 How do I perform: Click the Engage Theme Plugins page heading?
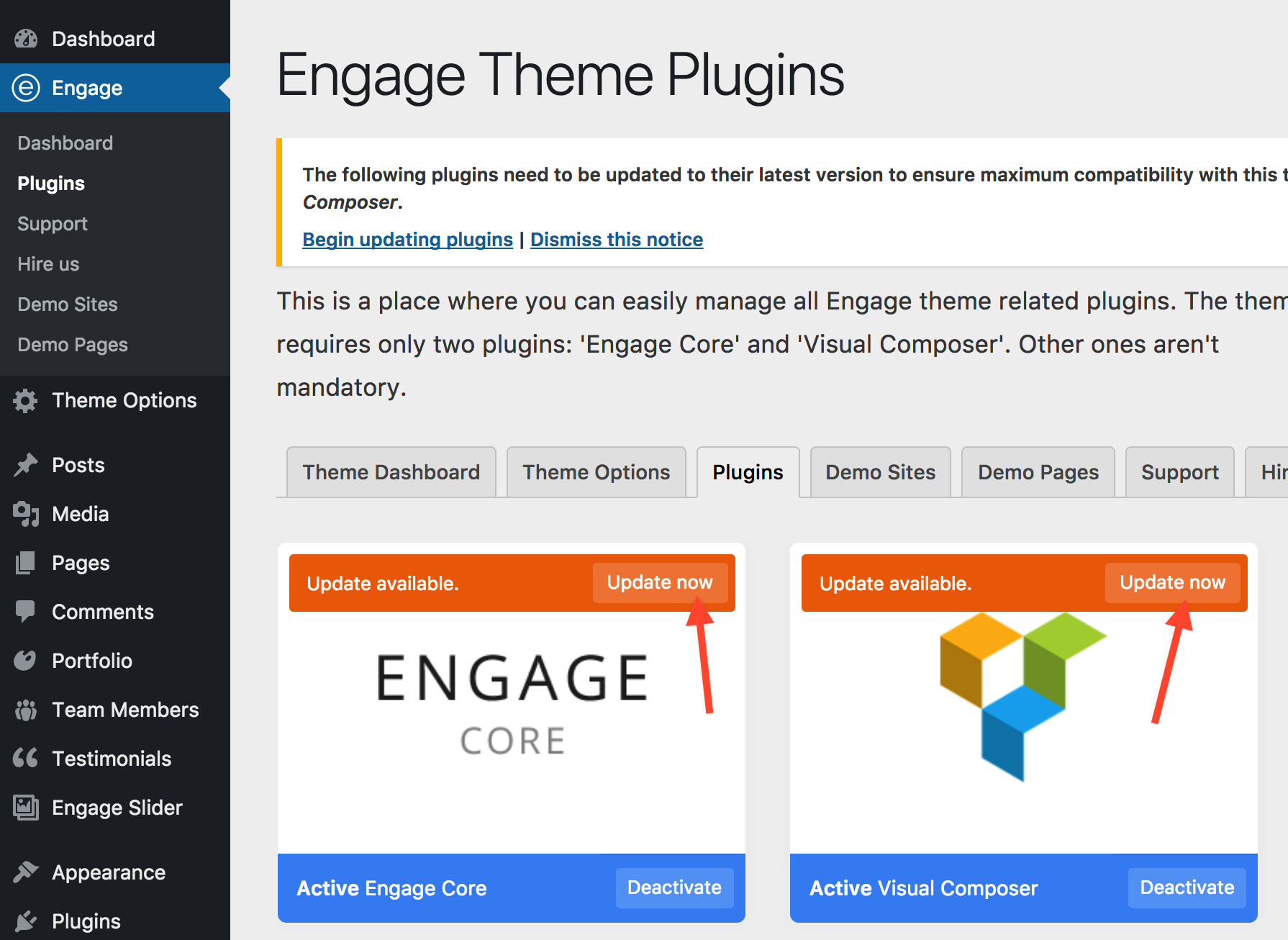point(561,76)
